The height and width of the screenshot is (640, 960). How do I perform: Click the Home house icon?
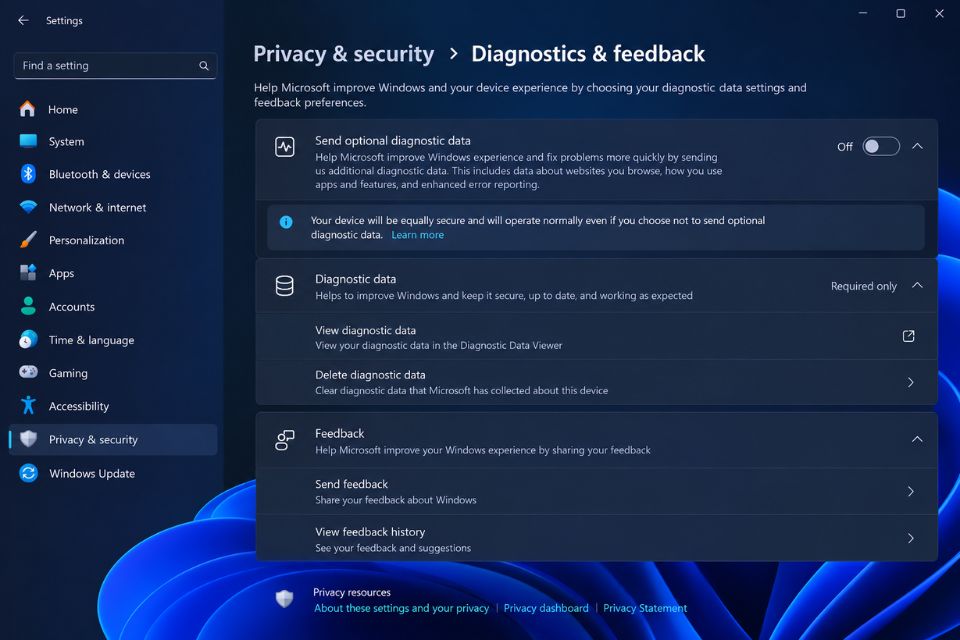tap(28, 109)
